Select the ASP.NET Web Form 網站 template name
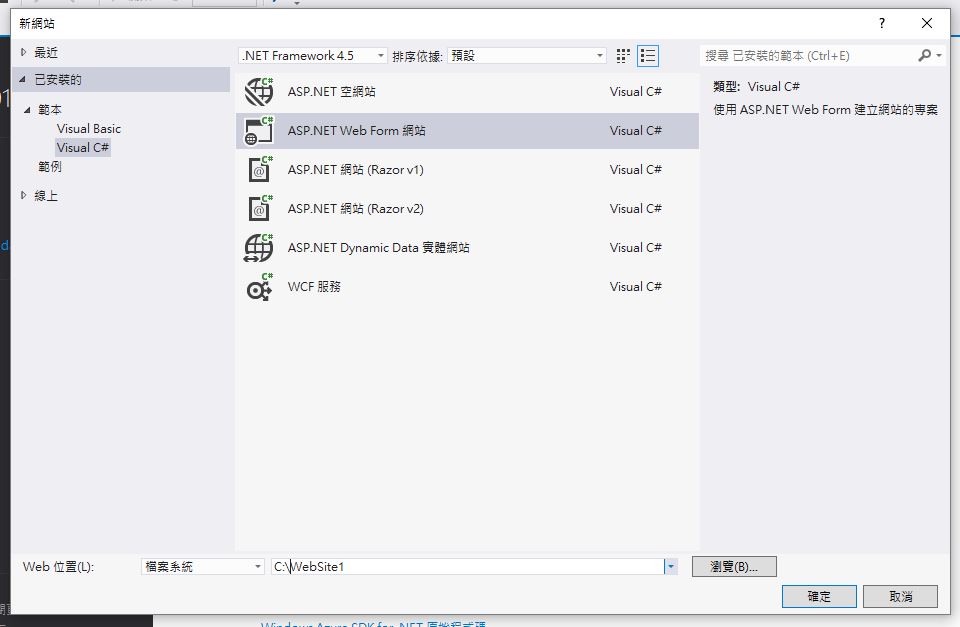 pyautogui.click(x=357, y=131)
